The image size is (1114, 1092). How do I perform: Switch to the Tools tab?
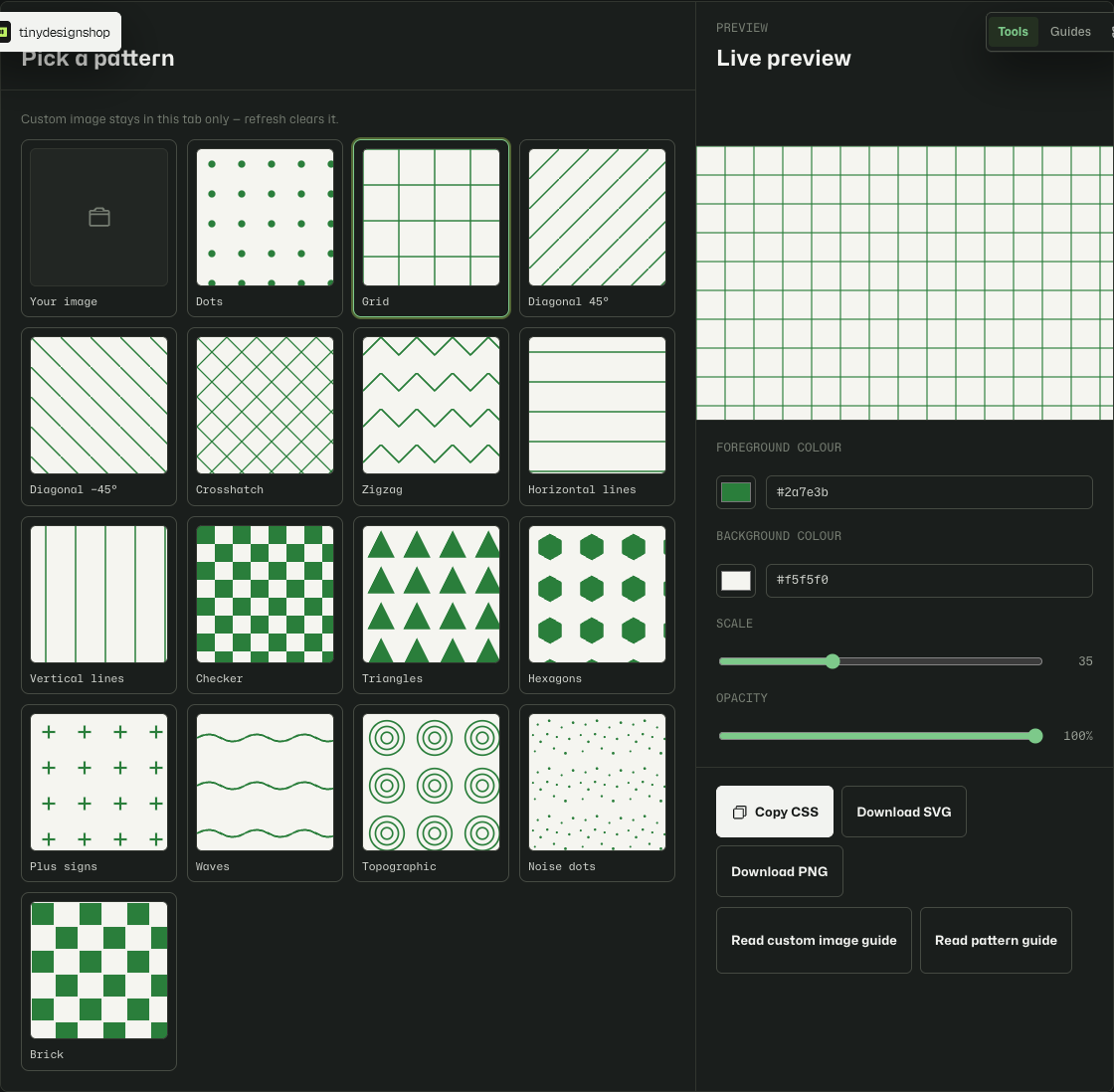[x=1013, y=31]
